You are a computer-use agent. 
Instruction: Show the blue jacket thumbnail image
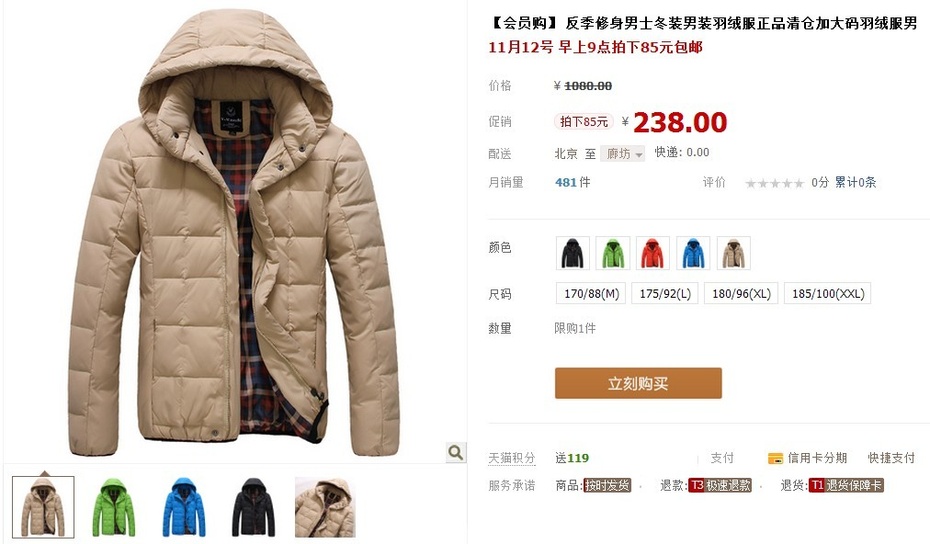[183, 507]
